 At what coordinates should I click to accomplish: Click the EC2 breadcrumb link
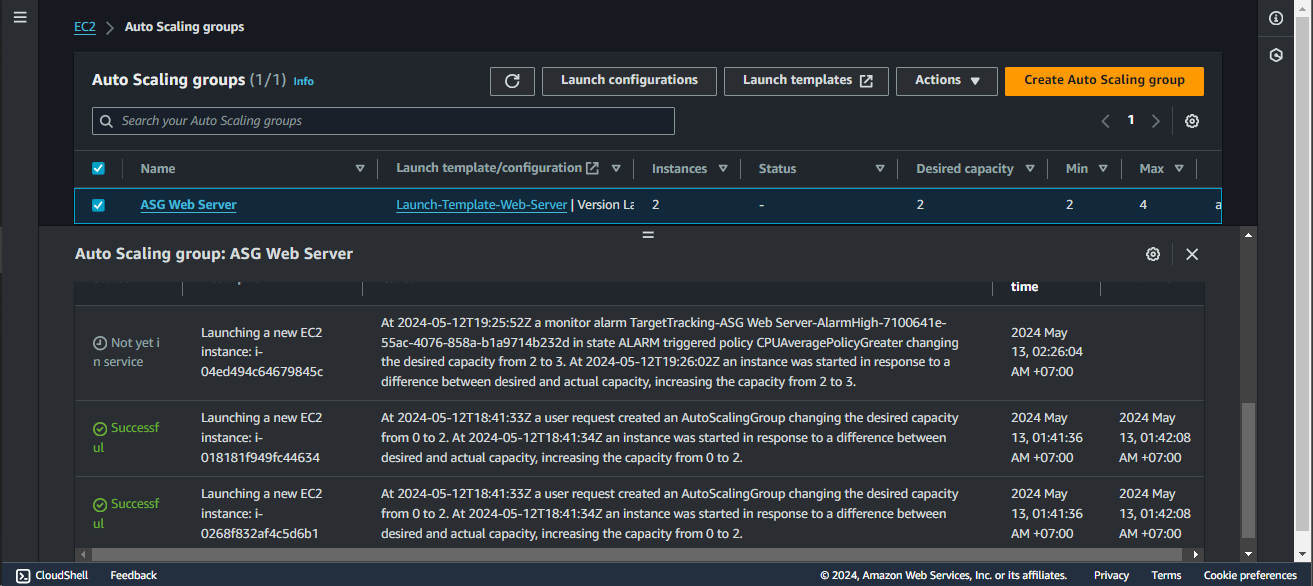85,27
